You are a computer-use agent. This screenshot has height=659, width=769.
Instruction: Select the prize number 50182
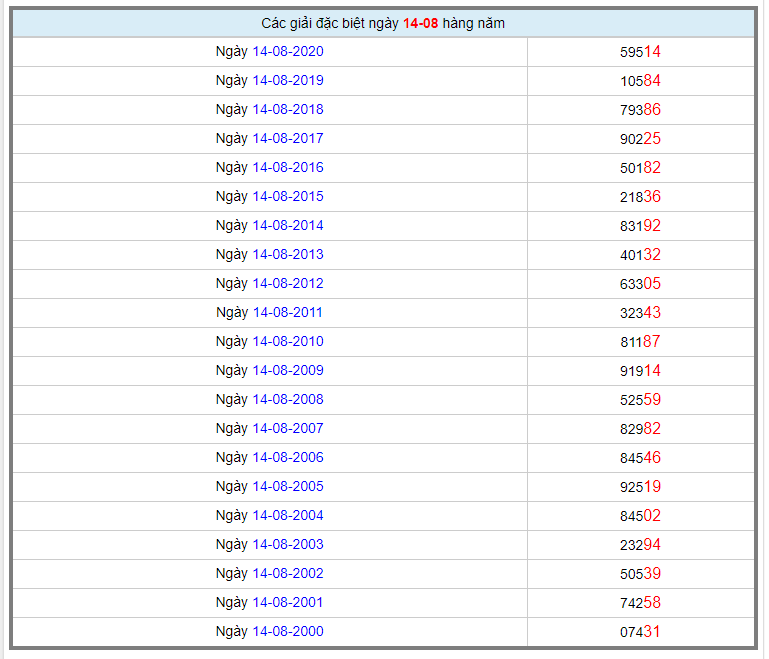click(640, 168)
